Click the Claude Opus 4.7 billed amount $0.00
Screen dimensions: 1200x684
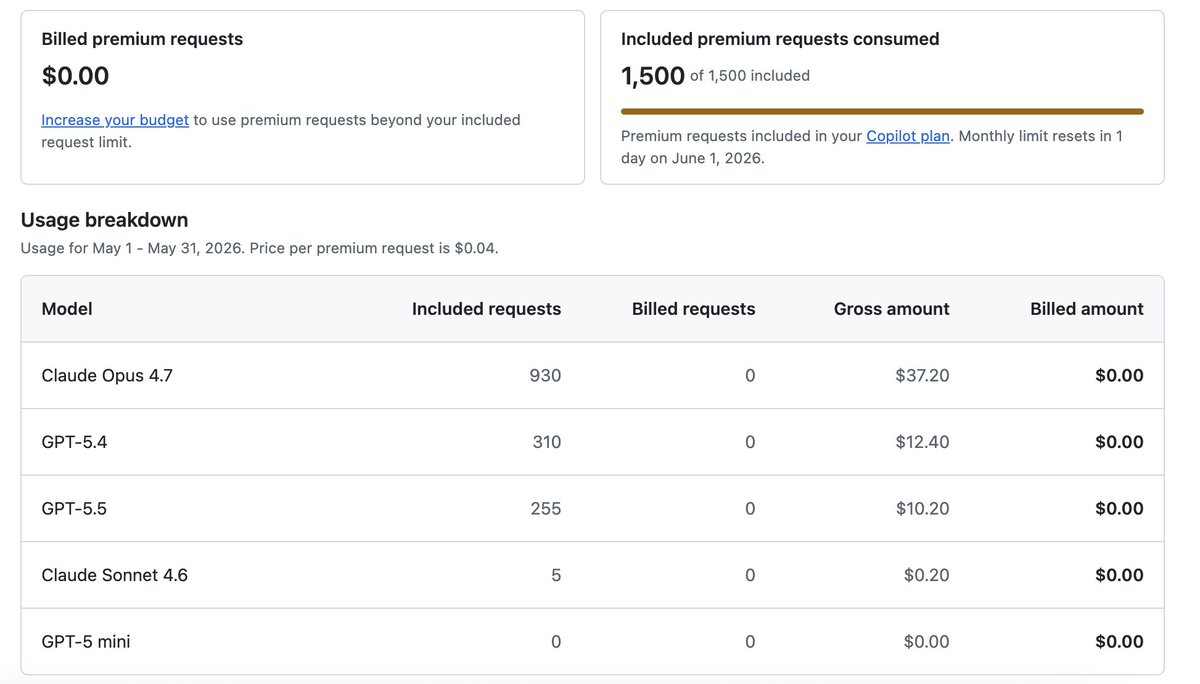click(x=1119, y=376)
